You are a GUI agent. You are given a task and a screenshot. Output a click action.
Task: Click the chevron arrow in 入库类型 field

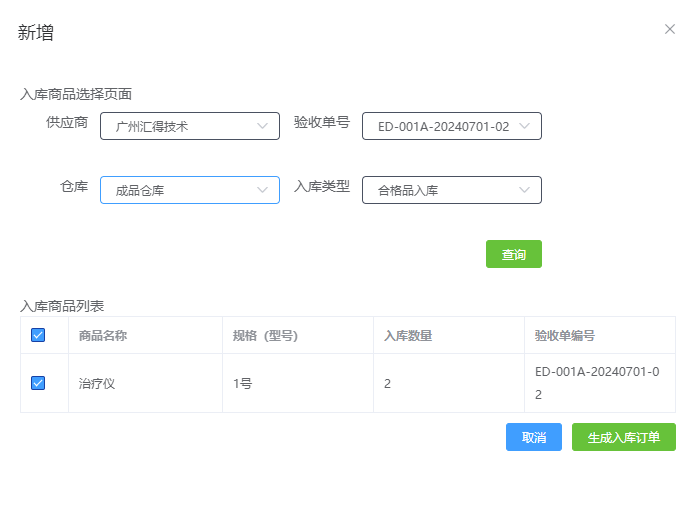[525, 190]
